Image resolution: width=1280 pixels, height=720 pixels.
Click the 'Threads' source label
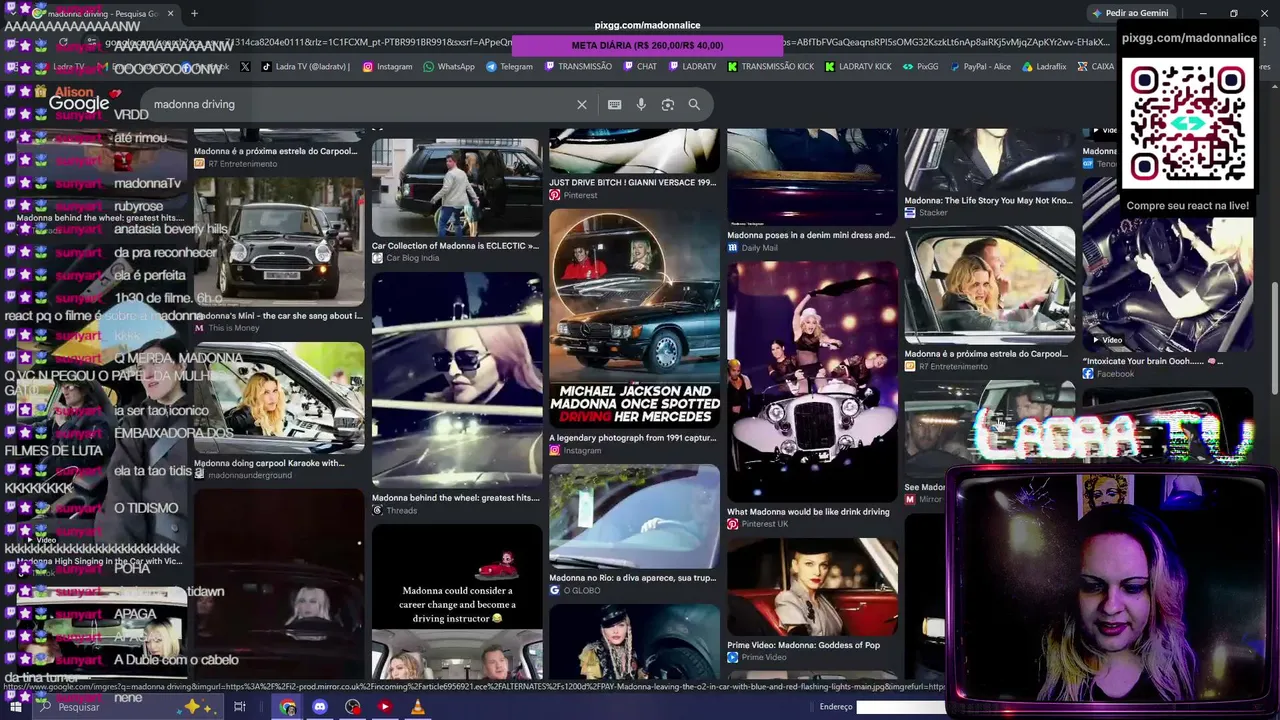[401, 511]
